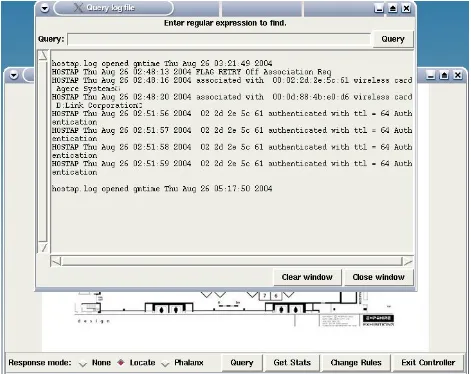This screenshot has width=471, height=374.
Task: Click the Query regular expression input field
Action: pos(219,39)
